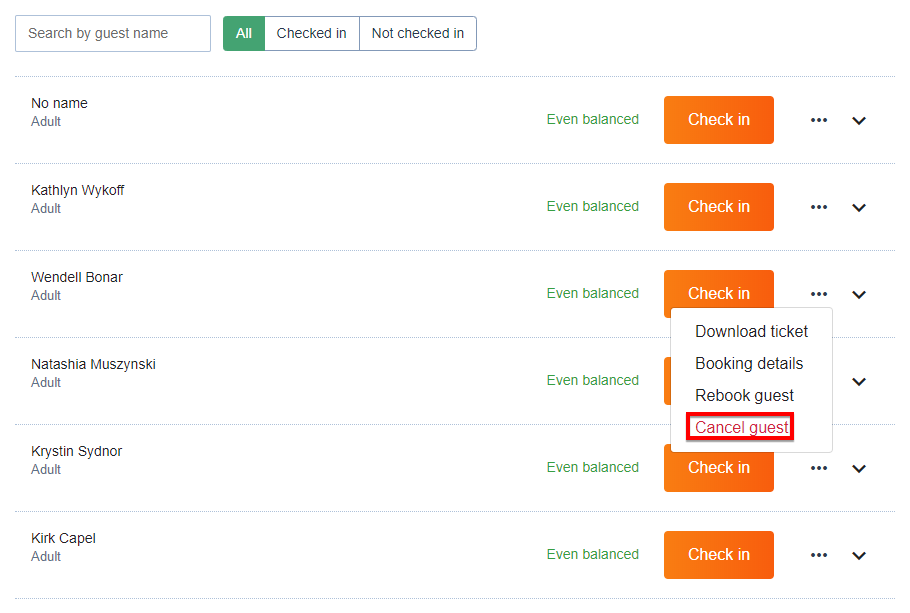Expand Krystin Sydnor's row details
910x613 pixels.
tap(859, 469)
